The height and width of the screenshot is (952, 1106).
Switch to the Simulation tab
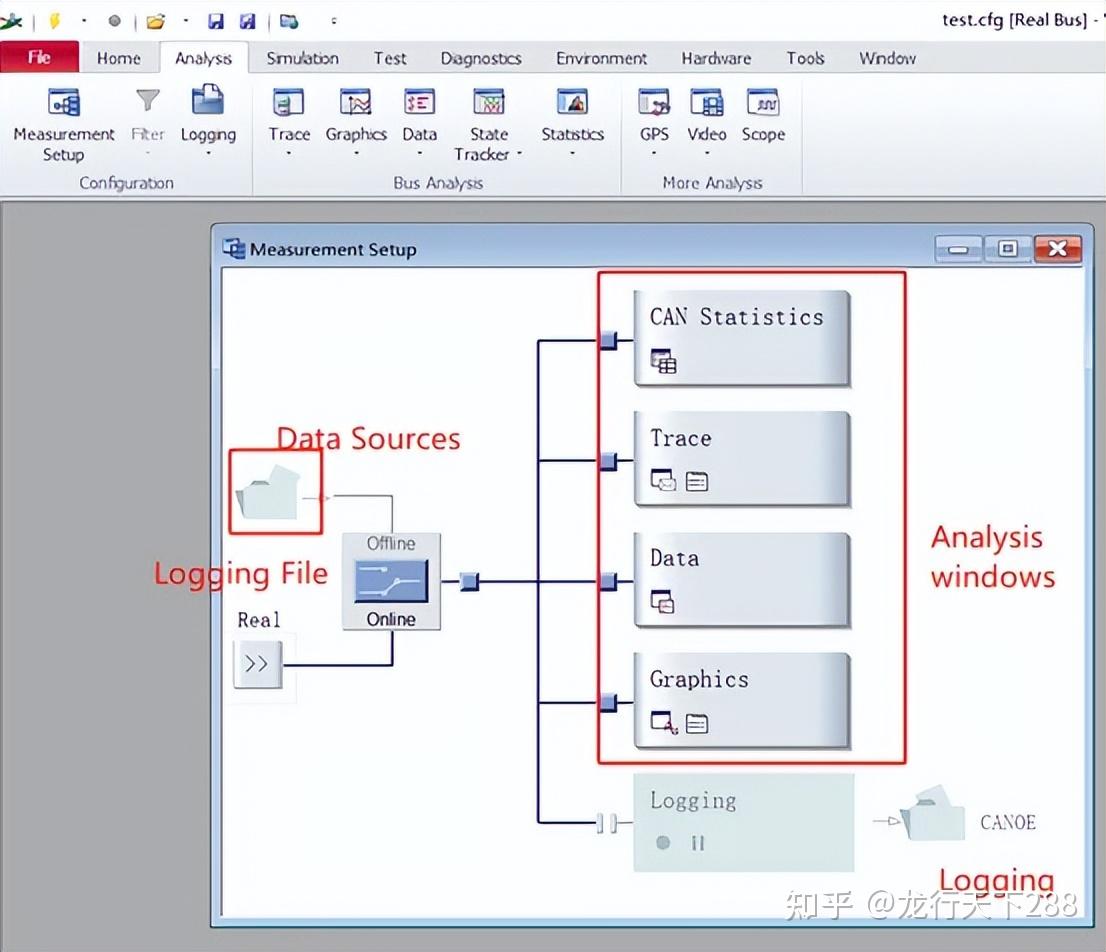(303, 58)
